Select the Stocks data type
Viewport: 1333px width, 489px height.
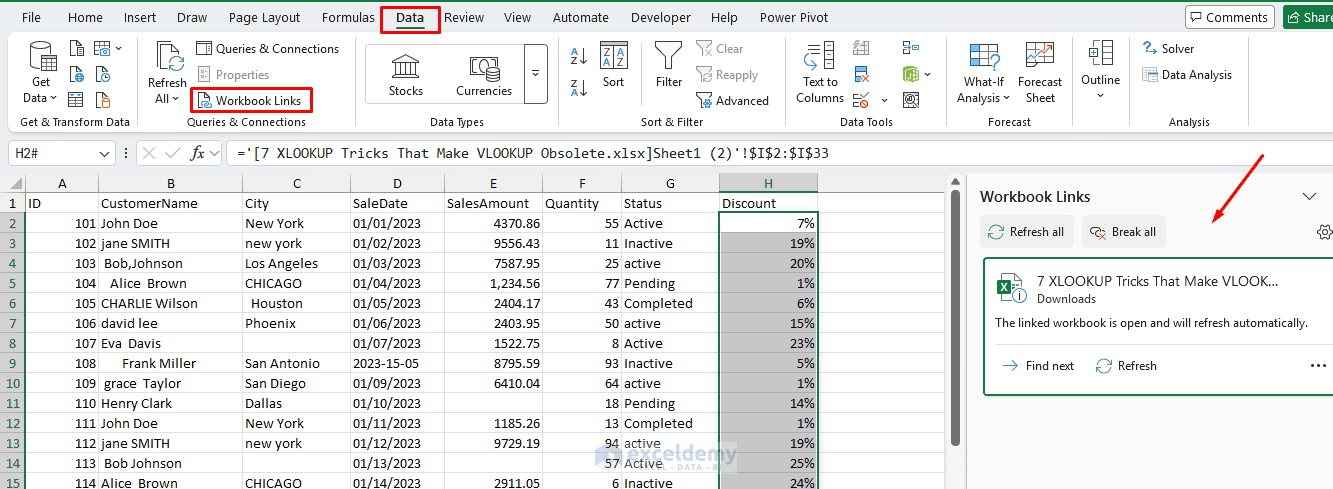click(x=406, y=74)
